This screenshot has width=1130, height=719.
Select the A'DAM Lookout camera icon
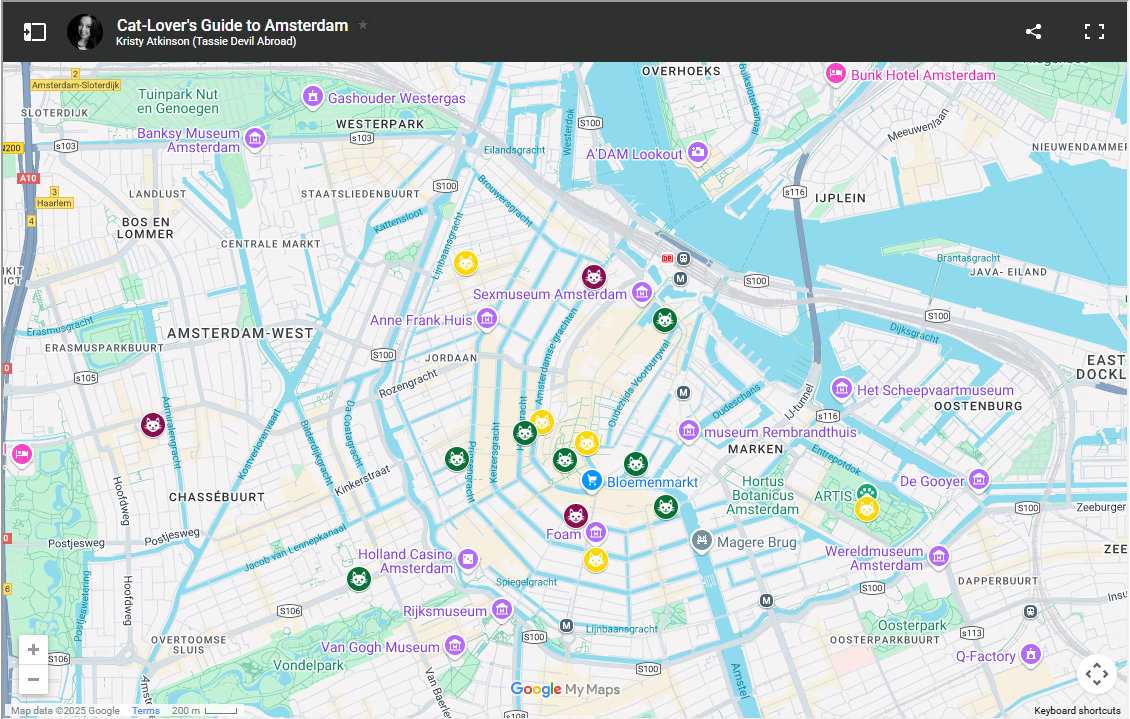tap(697, 152)
